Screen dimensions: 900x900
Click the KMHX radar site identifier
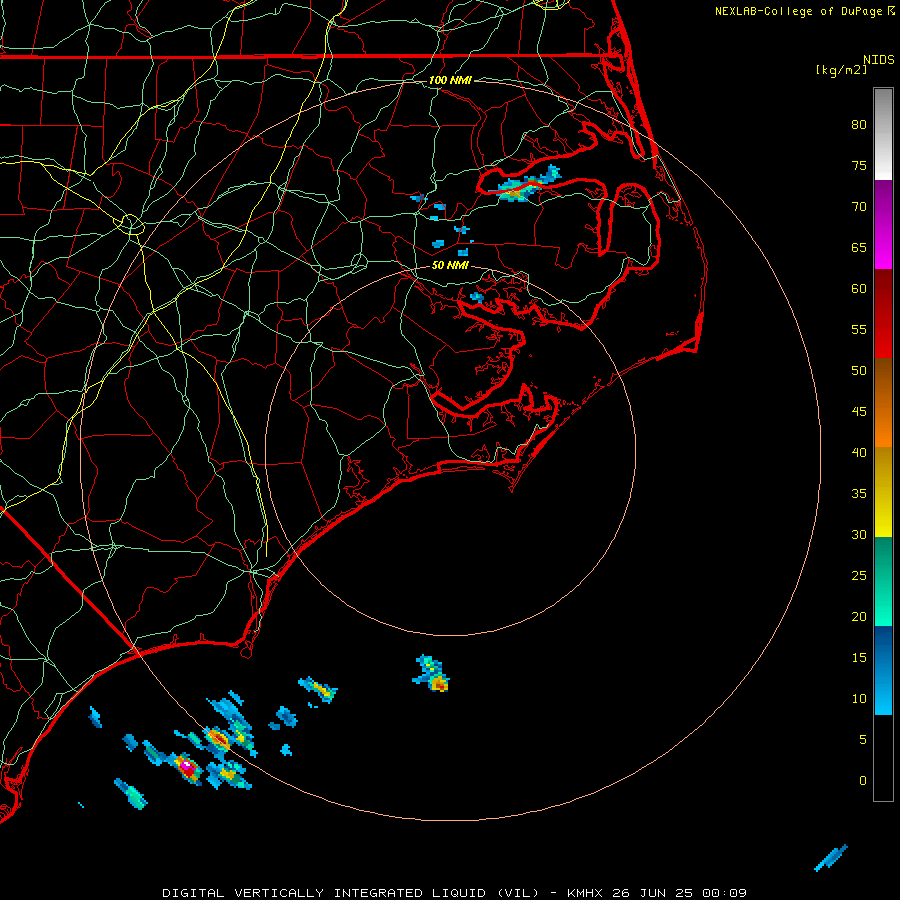585,893
